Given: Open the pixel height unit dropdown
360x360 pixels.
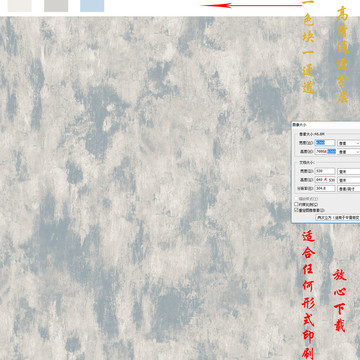Looking at the screenshot, I should pyautogui.click(x=349, y=152).
